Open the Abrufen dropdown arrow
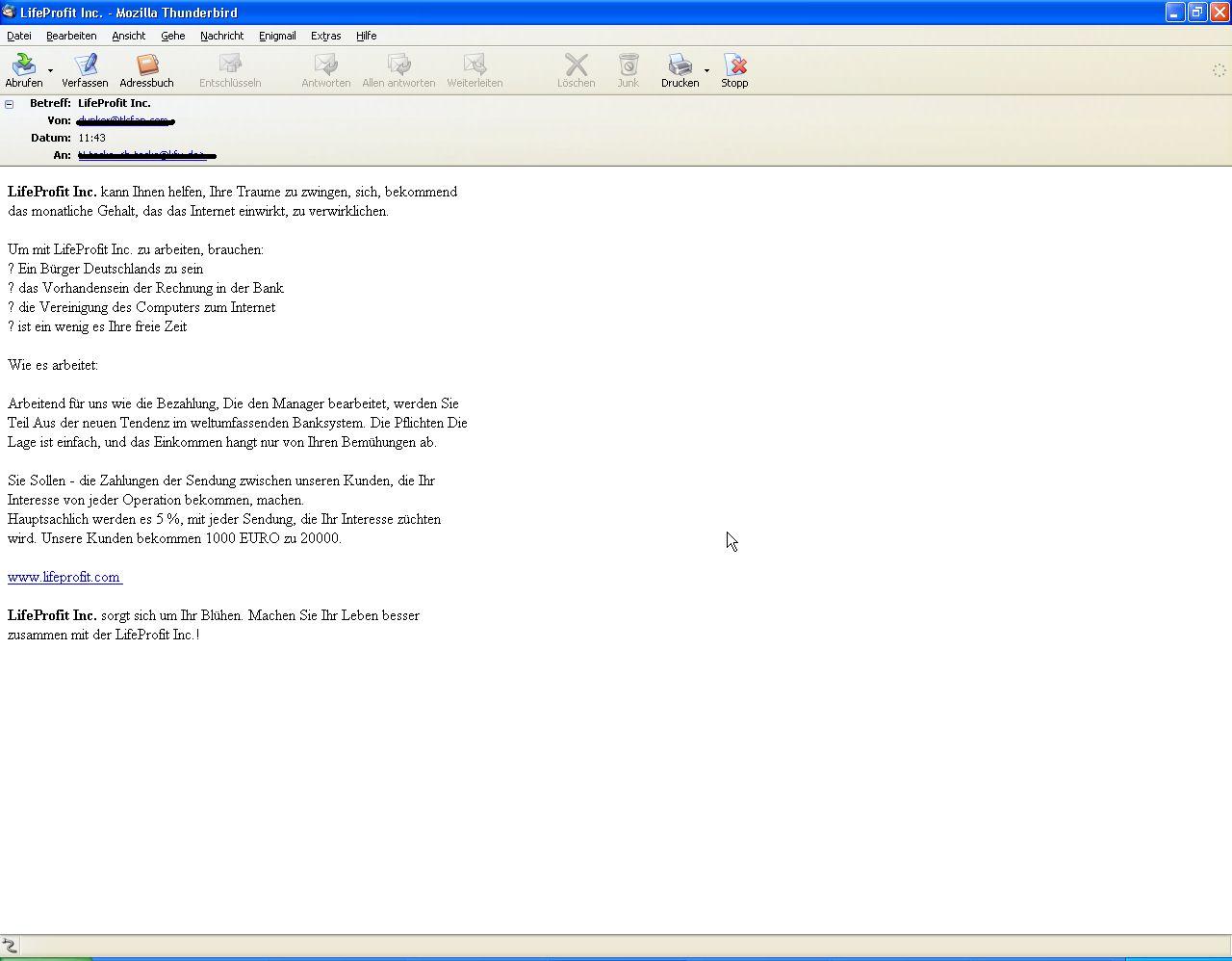Viewport: 1232px width, 961px height. tap(50, 70)
